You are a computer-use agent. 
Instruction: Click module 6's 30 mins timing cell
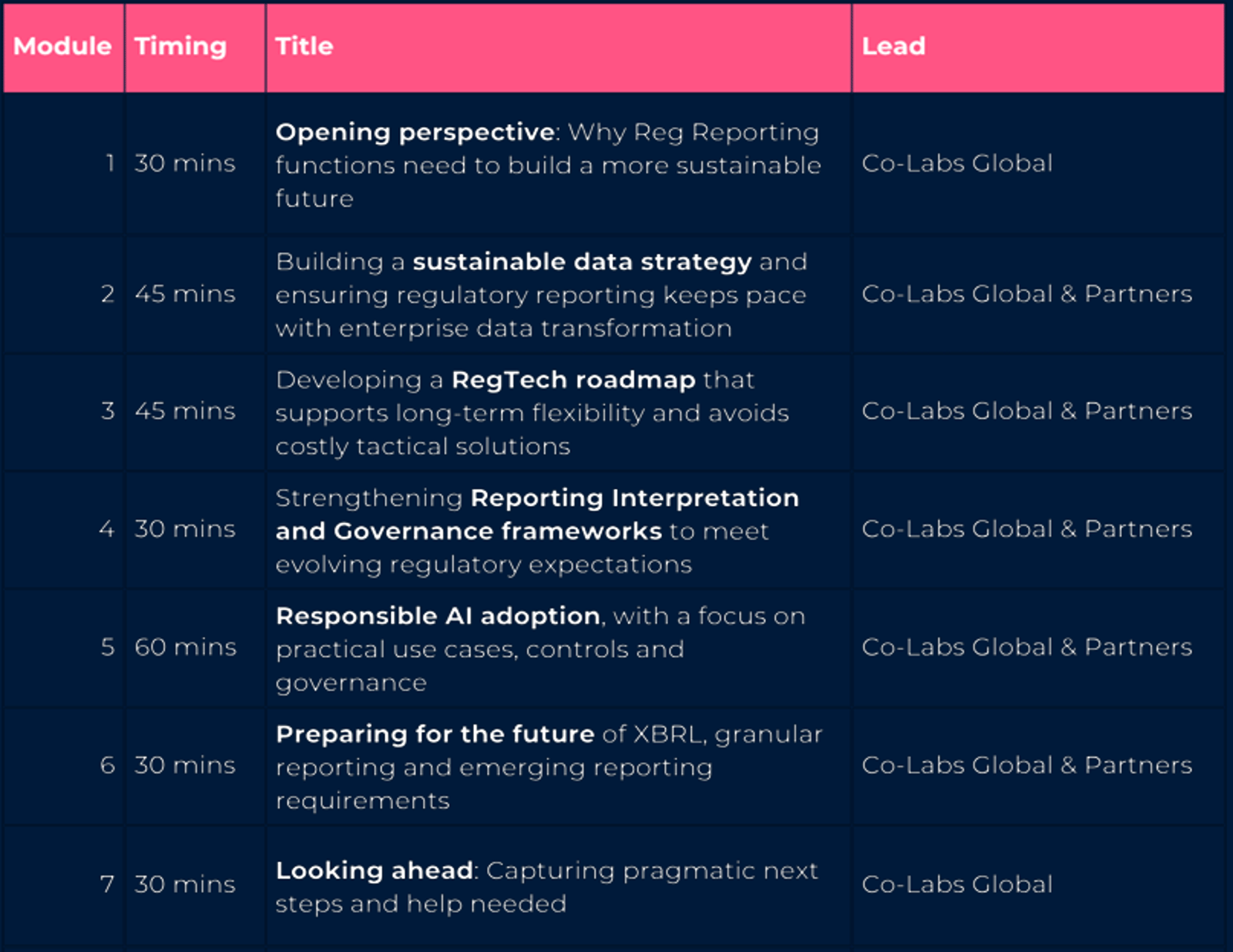tap(195, 767)
